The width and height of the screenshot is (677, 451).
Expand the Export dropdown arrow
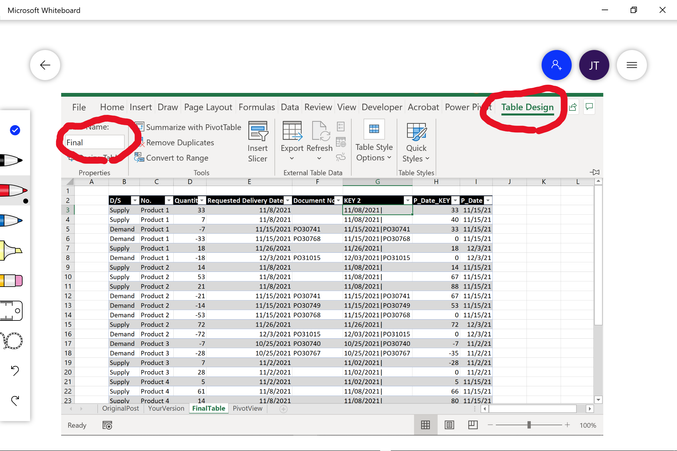click(292, 158)
